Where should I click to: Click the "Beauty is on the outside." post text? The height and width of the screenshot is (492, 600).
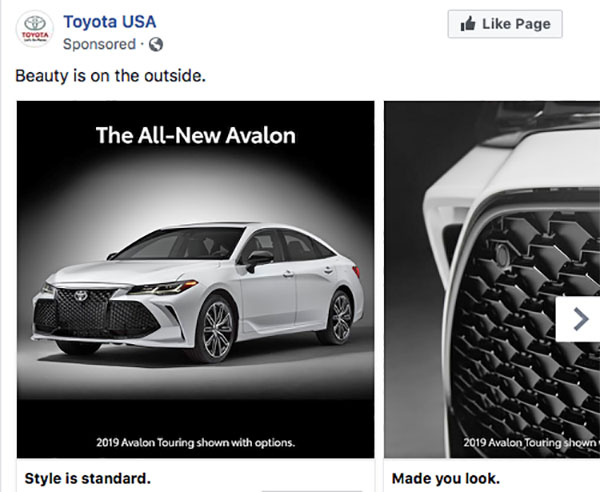pyautogui.click(x=111, y=76)
